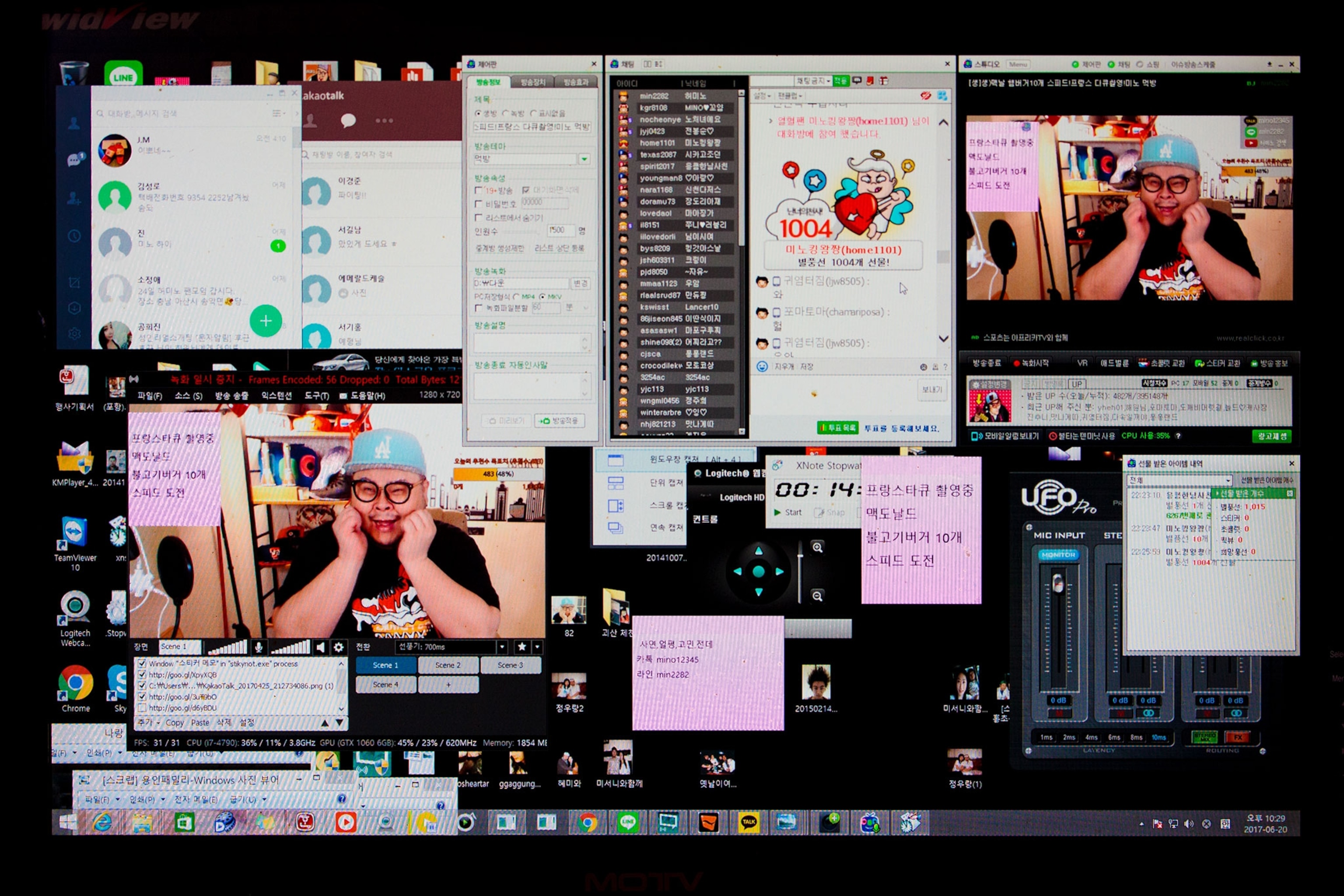
Task: Click the Scene 3 button
Action: [510, 665]
